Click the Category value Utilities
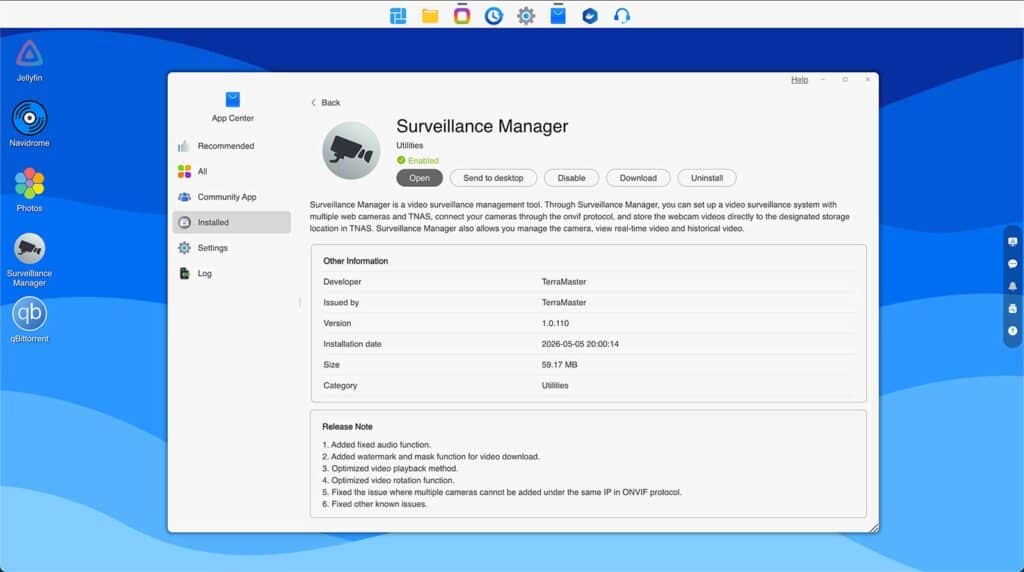This screenshot has width=1024, height=572. 554,385
